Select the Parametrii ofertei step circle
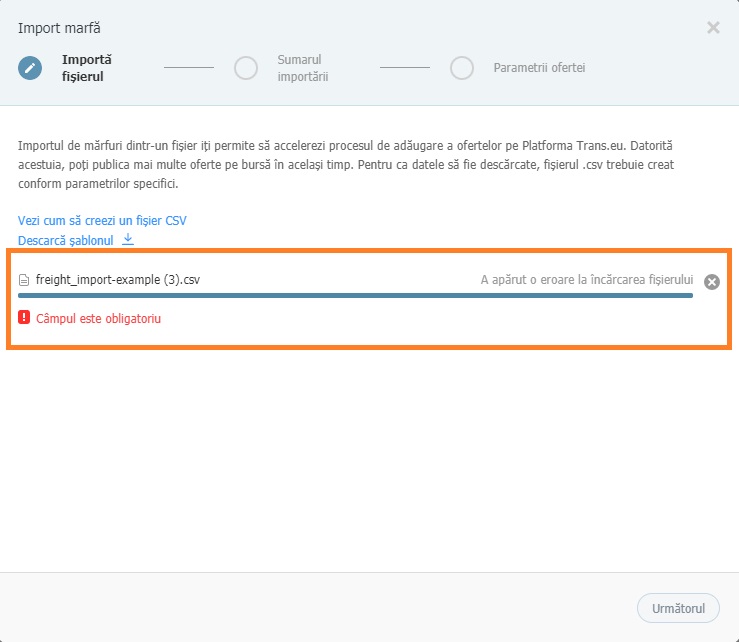739x642 pixels. (462, 68)
